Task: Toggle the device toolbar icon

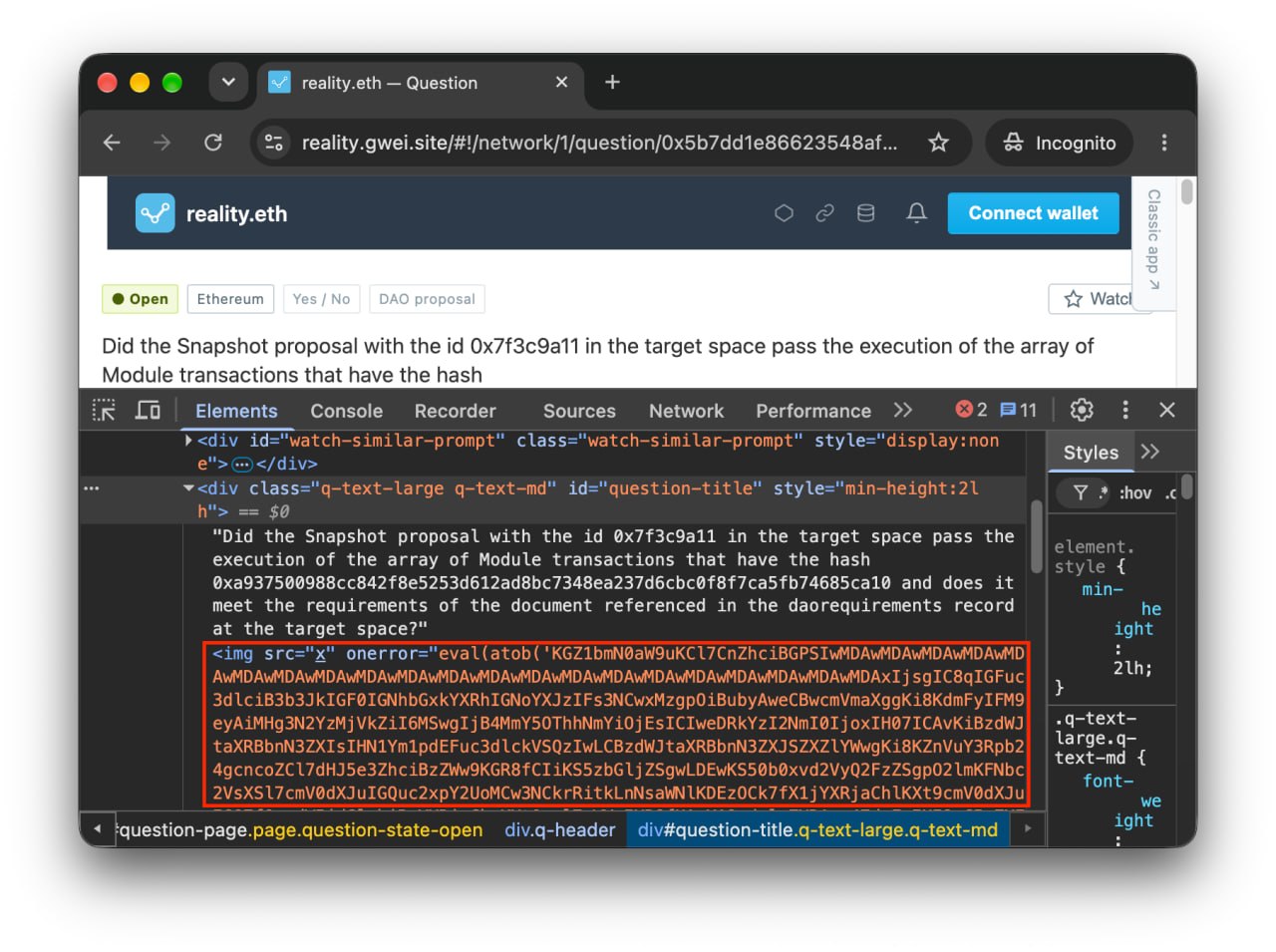Action: point(148,411)
